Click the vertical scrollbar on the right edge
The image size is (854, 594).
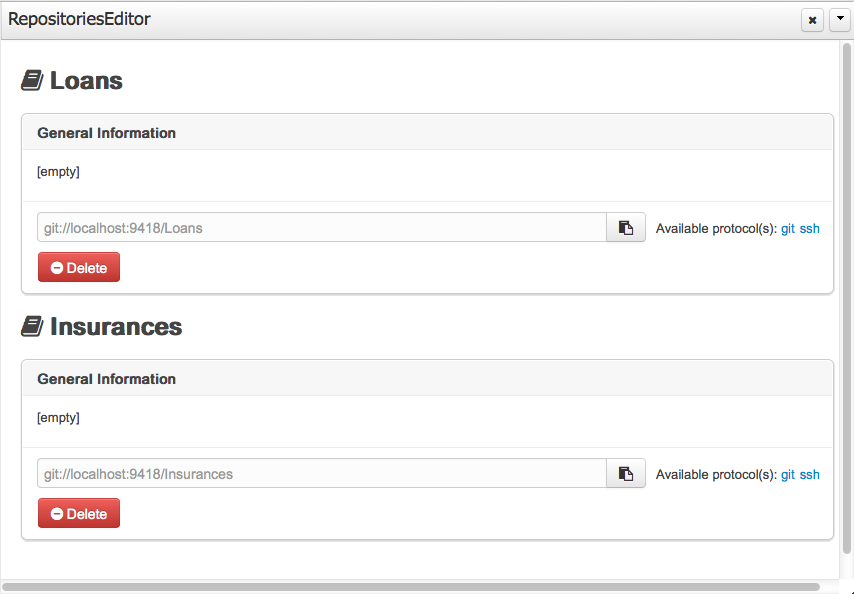(847, 300)
